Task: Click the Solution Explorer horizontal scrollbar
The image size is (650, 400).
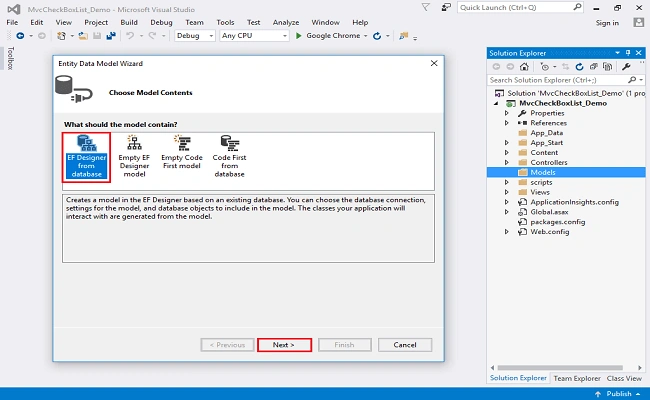Action: pos(560,368)
